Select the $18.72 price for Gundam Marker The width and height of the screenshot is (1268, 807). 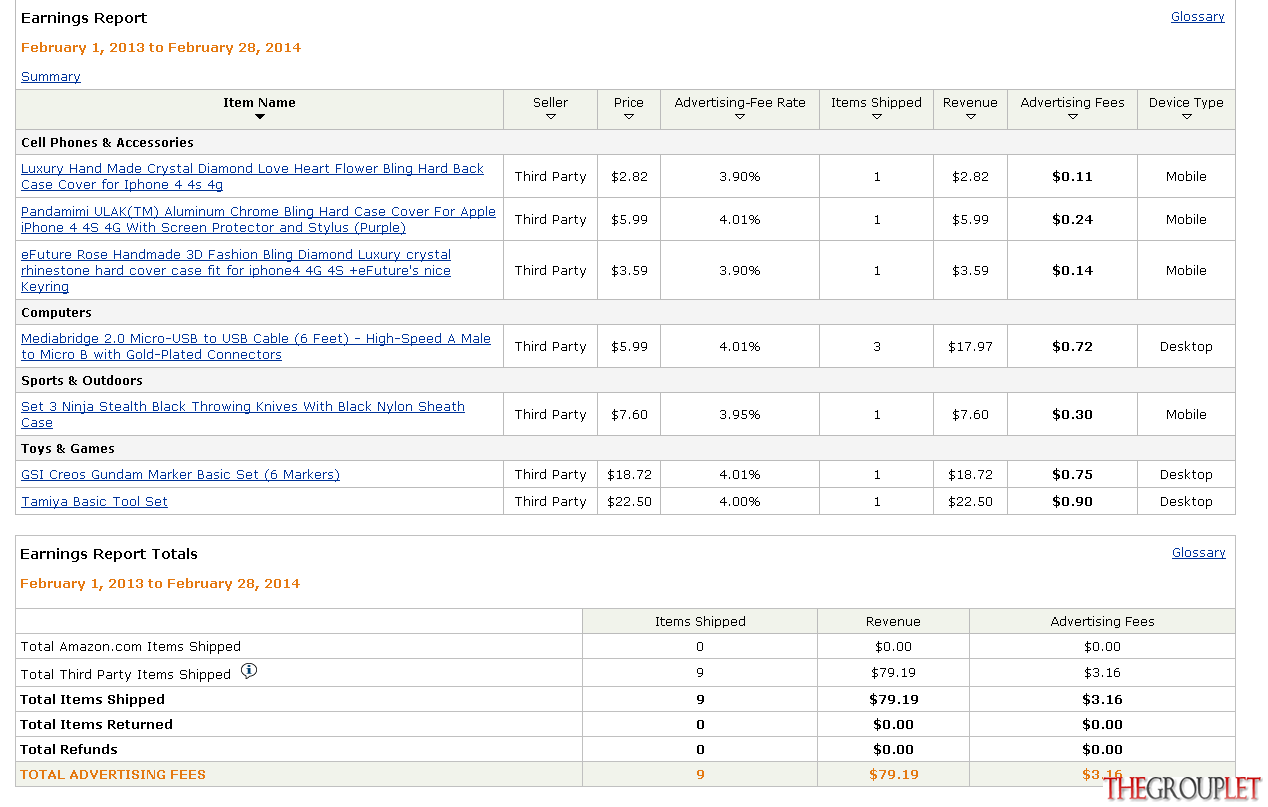coord(629,475)
